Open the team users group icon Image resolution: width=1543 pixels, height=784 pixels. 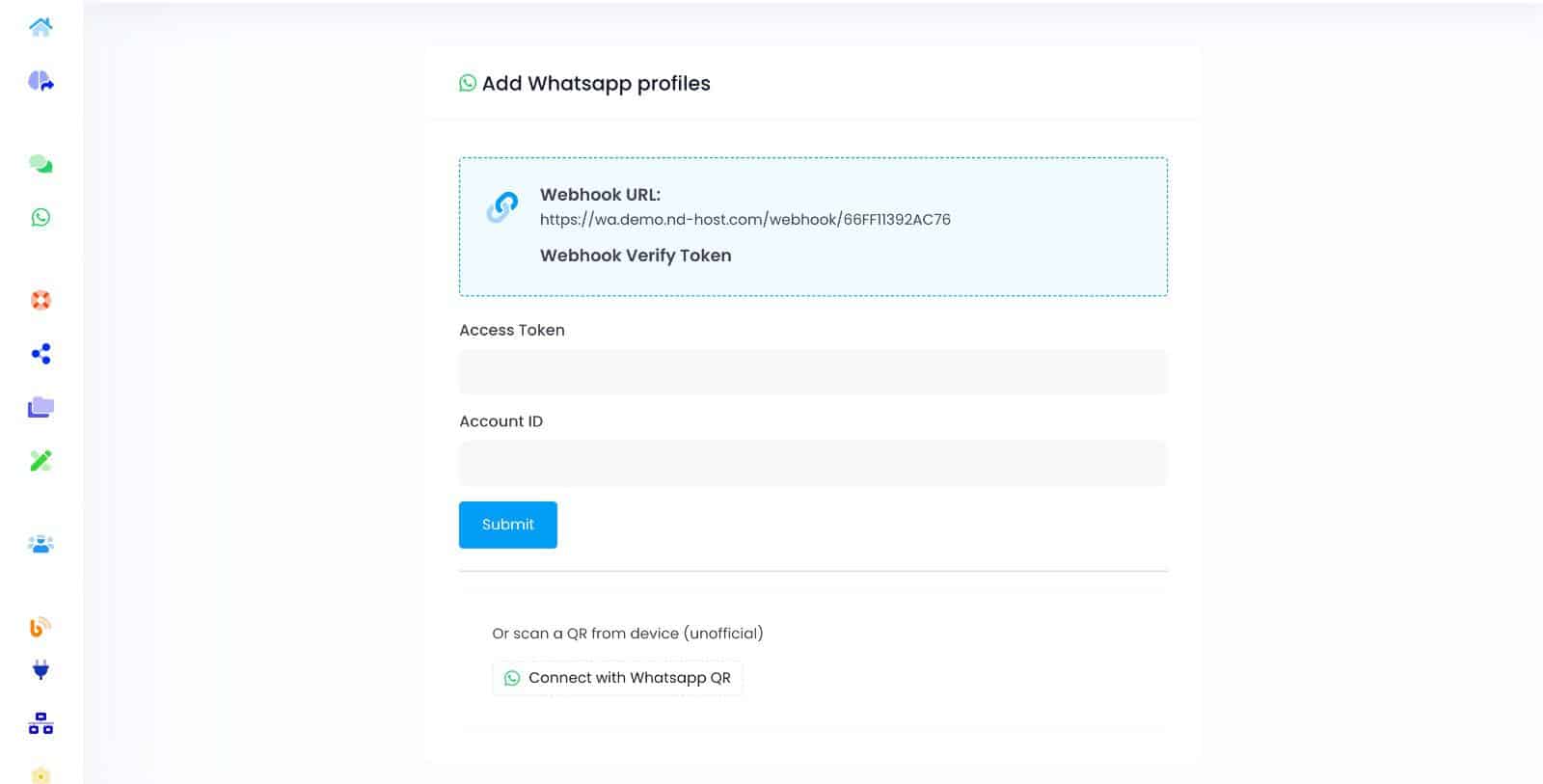point(41,544)
